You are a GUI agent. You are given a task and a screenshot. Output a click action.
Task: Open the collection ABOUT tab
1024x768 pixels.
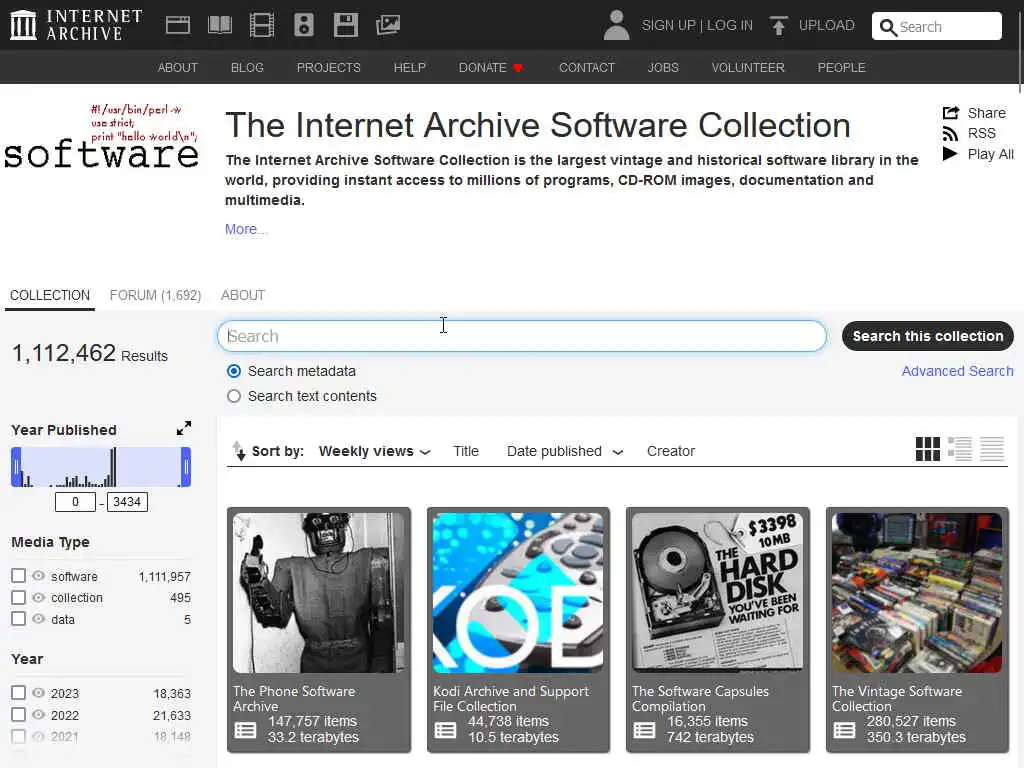click(243, 295)
